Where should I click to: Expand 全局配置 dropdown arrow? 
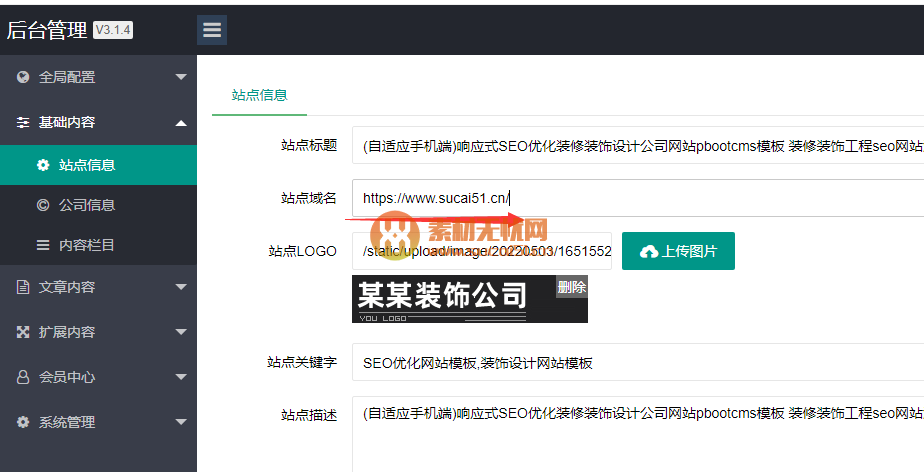coord(181,77)
